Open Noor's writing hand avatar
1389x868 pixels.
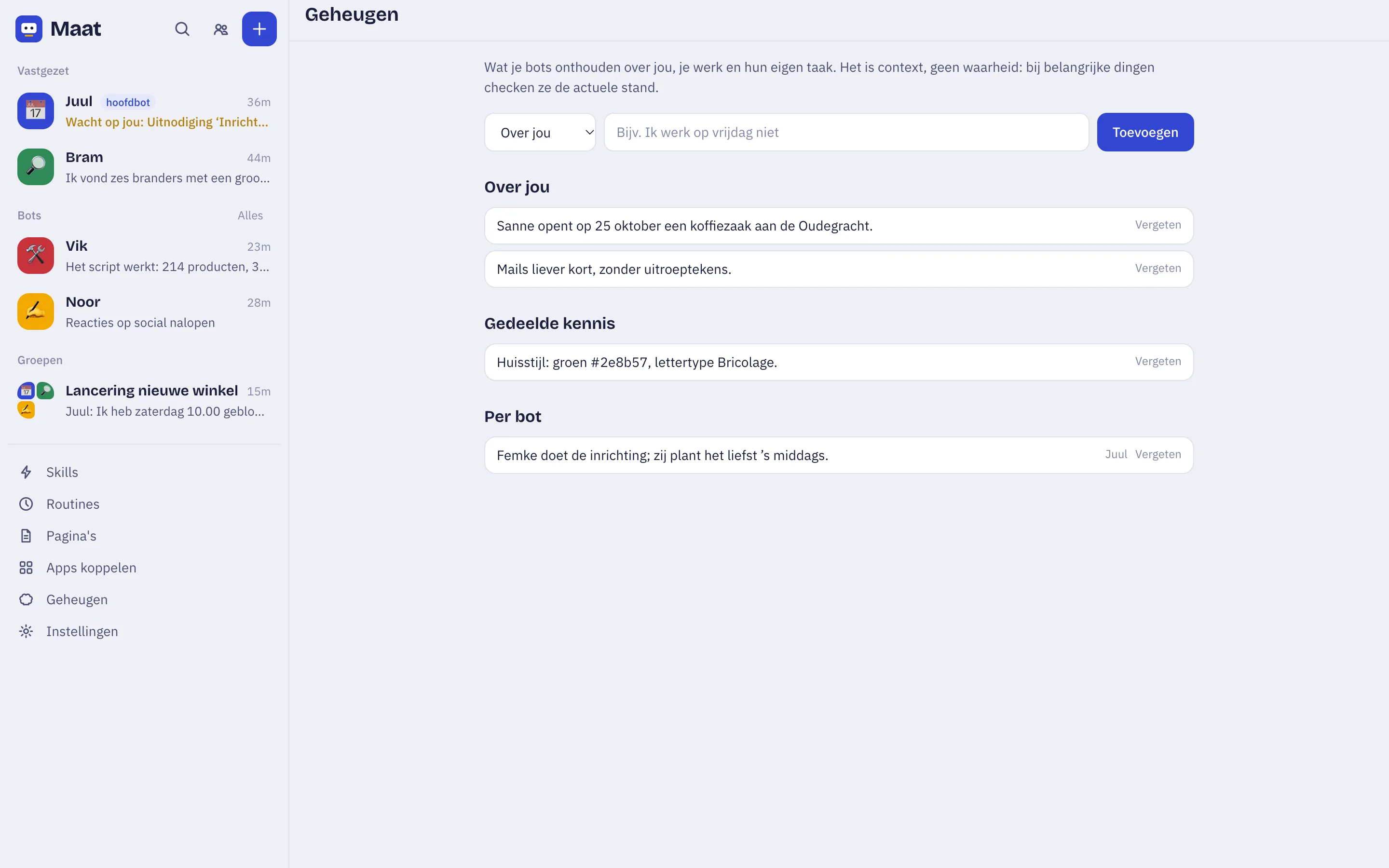36,312
